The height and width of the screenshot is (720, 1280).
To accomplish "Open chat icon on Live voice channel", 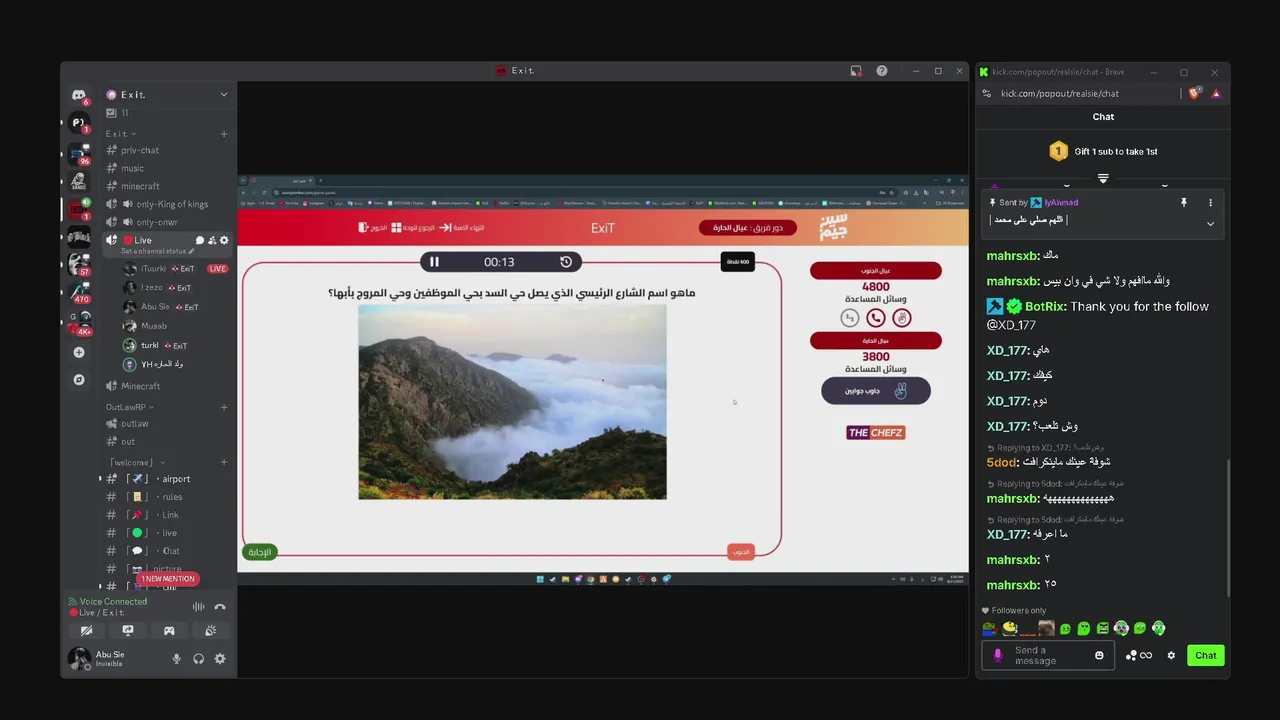I will click(199, 240).
